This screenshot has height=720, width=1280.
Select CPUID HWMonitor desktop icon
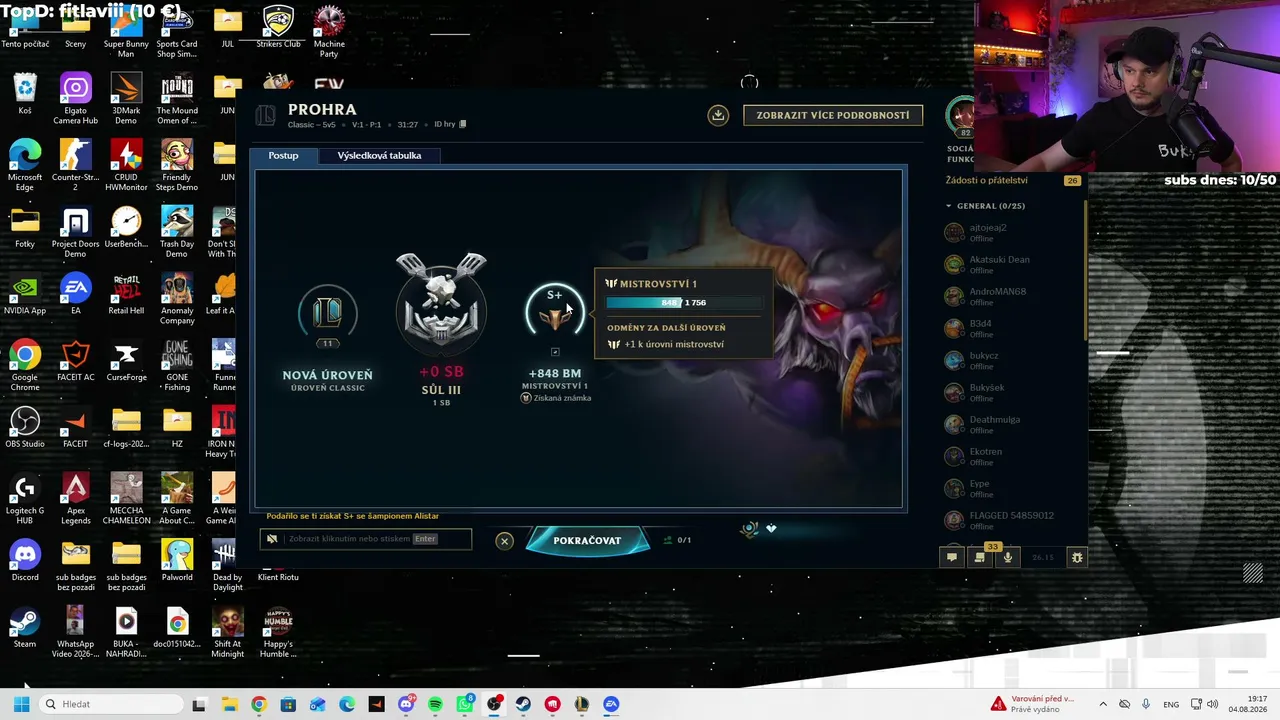126,165
